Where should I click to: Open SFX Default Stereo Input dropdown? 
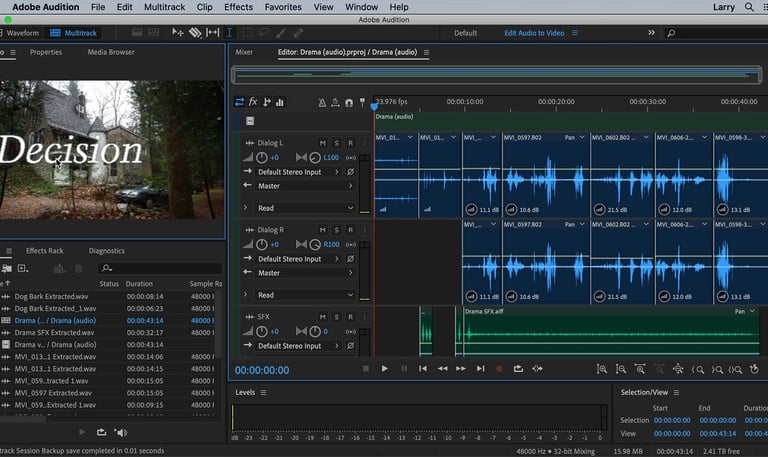[x=298, y=346]
